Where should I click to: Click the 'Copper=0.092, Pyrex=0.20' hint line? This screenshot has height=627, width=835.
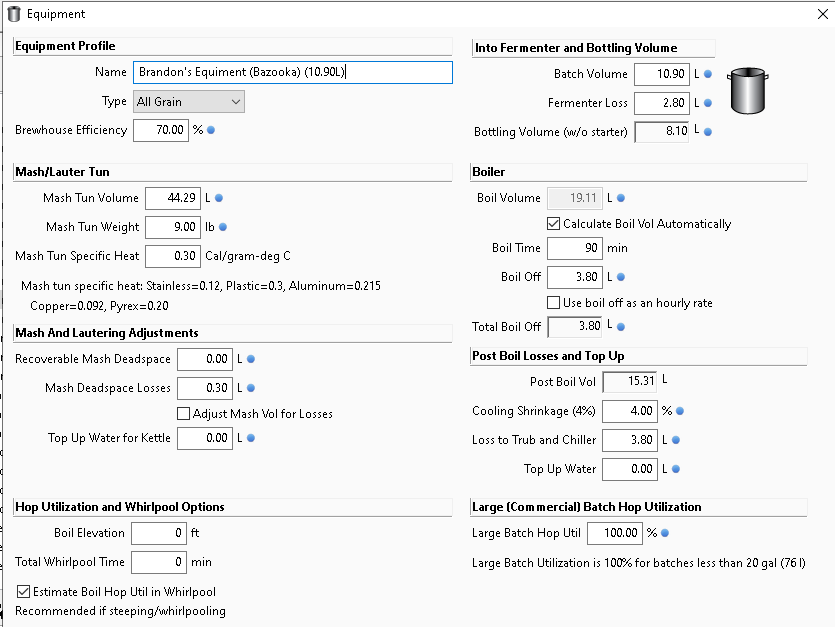(x=99, y=306)
